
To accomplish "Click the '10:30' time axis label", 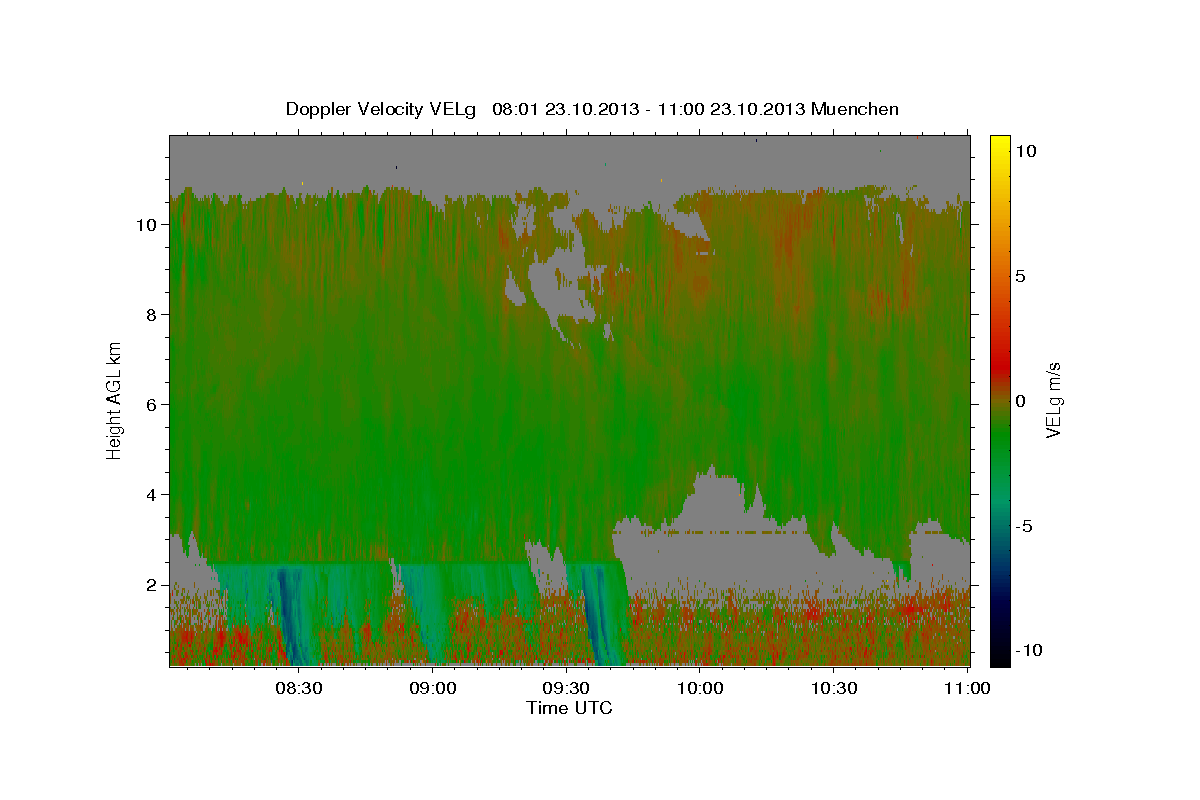I will pos(834,688).
